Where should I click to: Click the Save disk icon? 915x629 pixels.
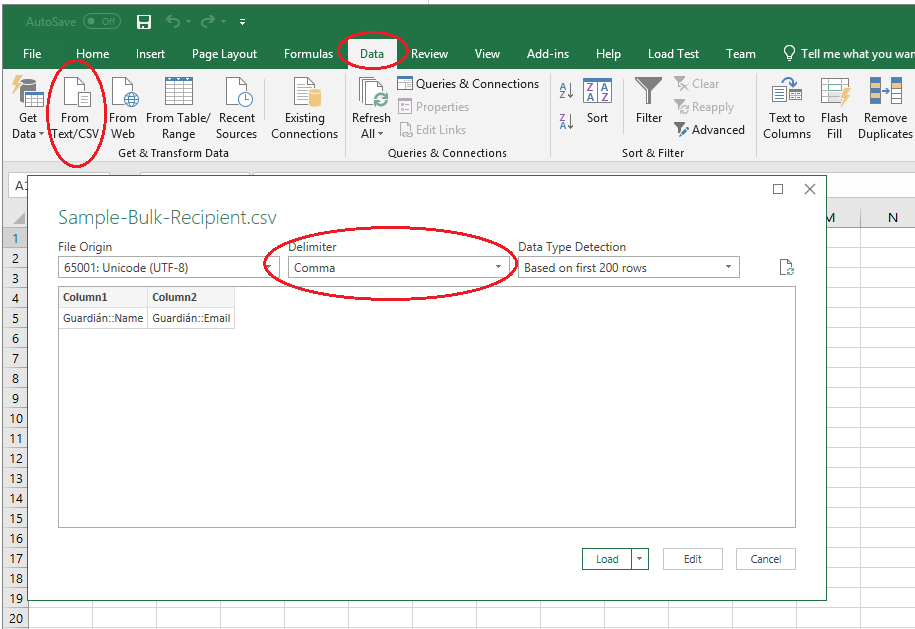pyautogui.click(x=143, y=22)
